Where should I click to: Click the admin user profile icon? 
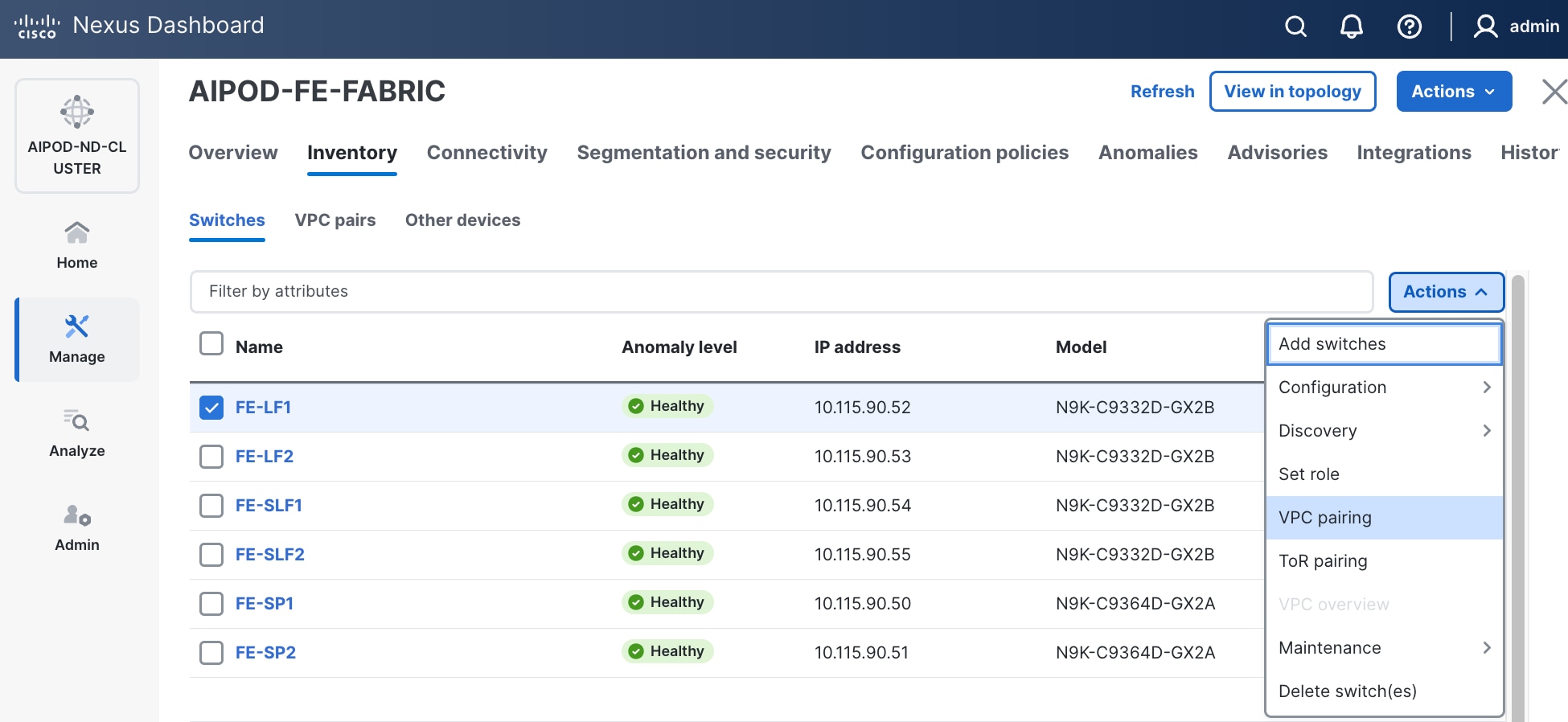pos(1485,27)
